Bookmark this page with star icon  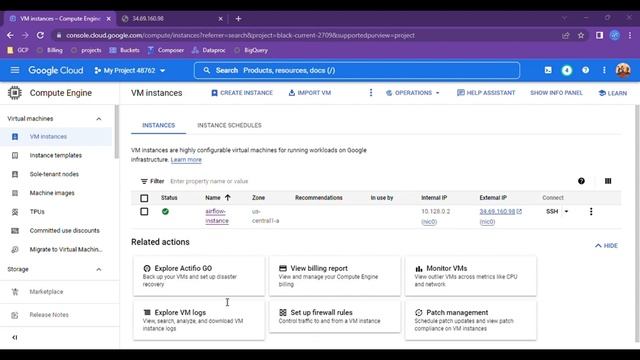[581, 36]
